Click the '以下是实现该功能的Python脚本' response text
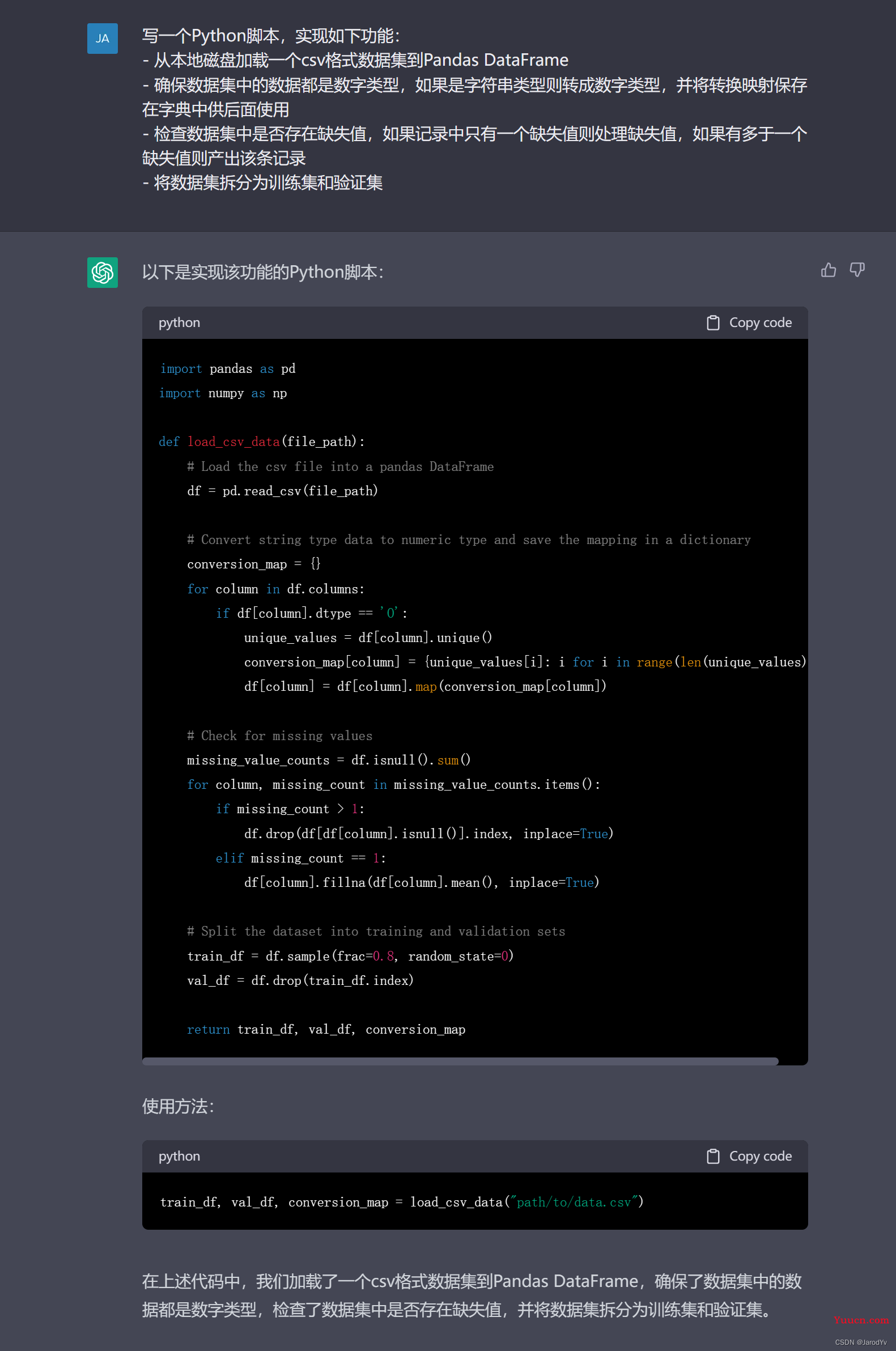 (262, 273)
